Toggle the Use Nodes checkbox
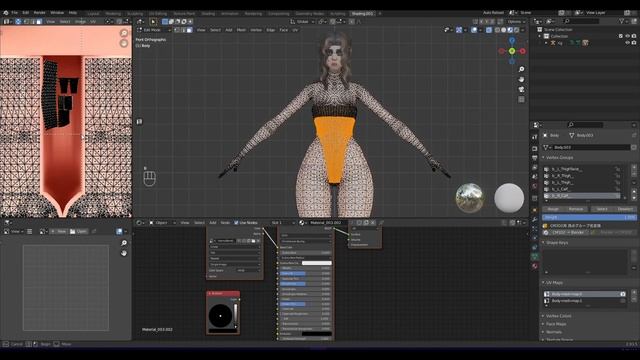Viewport: 640px width, 360px height. [x=236, y=223]
